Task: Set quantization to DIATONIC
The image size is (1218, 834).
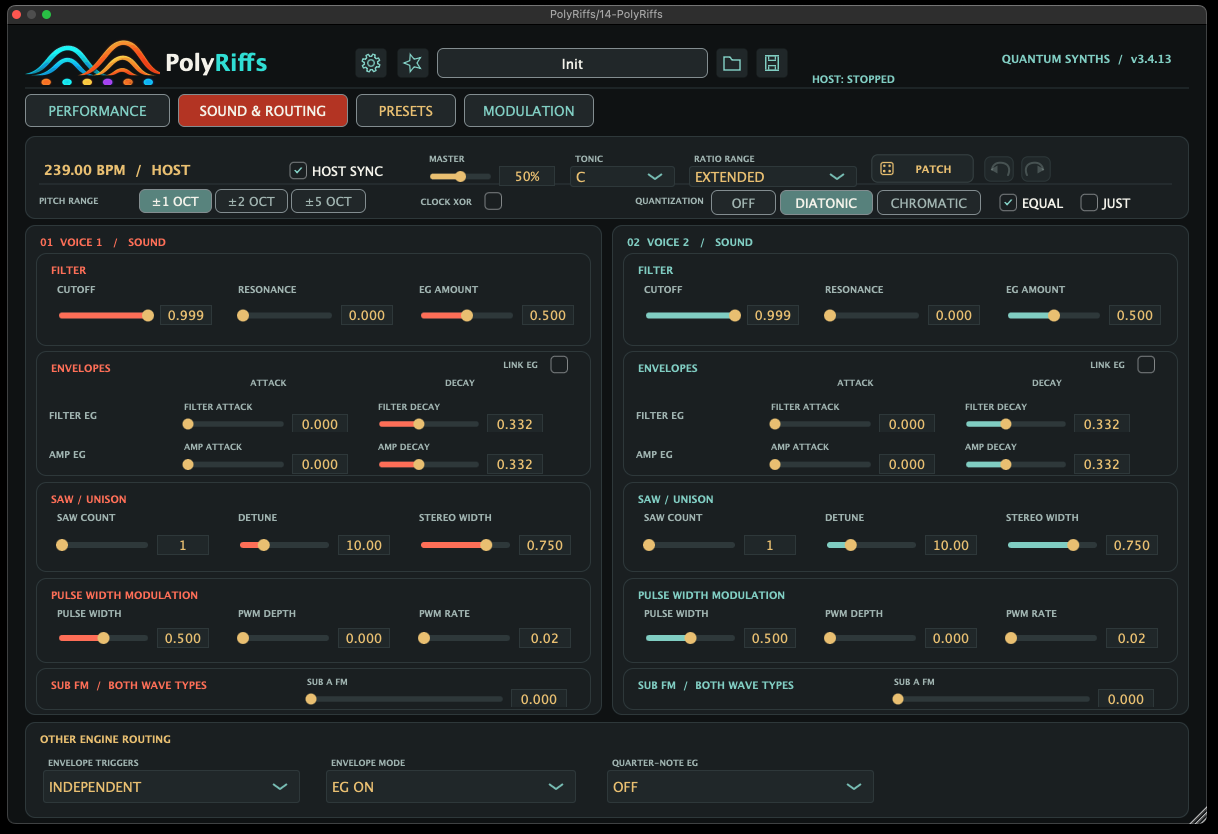Action: pyautogui.click(x=826, y=202)
